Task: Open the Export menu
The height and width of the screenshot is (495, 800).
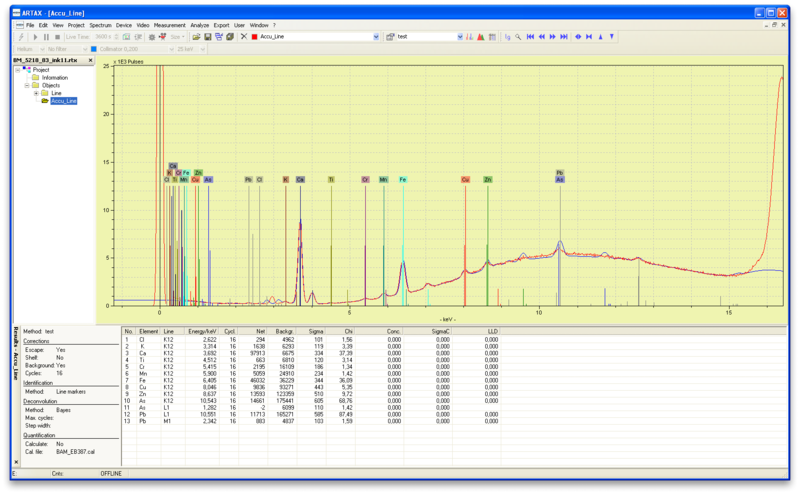Action: coord(221,25)
